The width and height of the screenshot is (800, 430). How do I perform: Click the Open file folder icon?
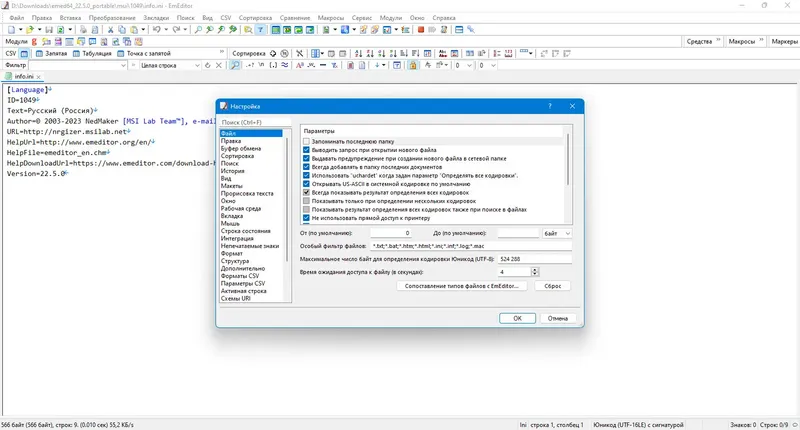[30, 30]
